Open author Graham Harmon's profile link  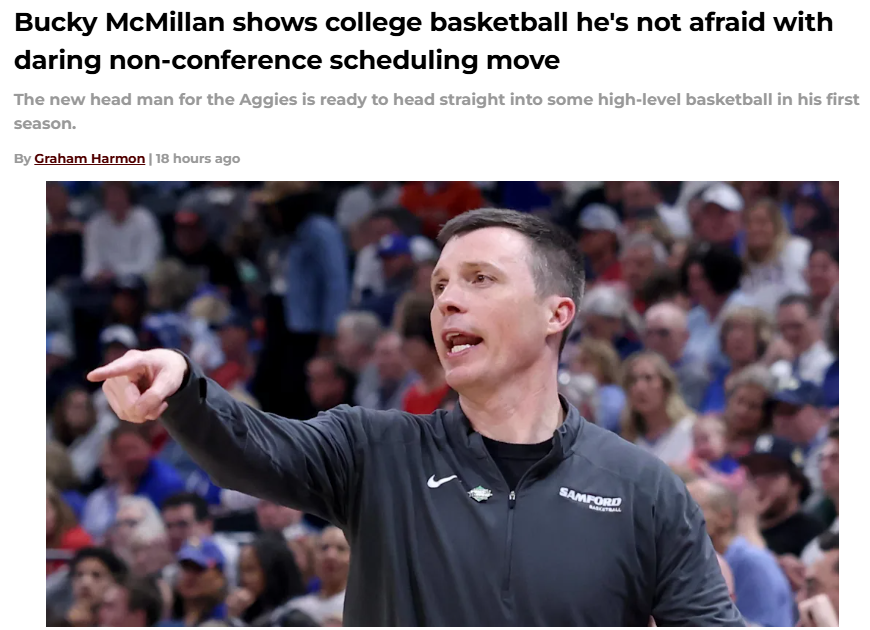tap(89, 159)
